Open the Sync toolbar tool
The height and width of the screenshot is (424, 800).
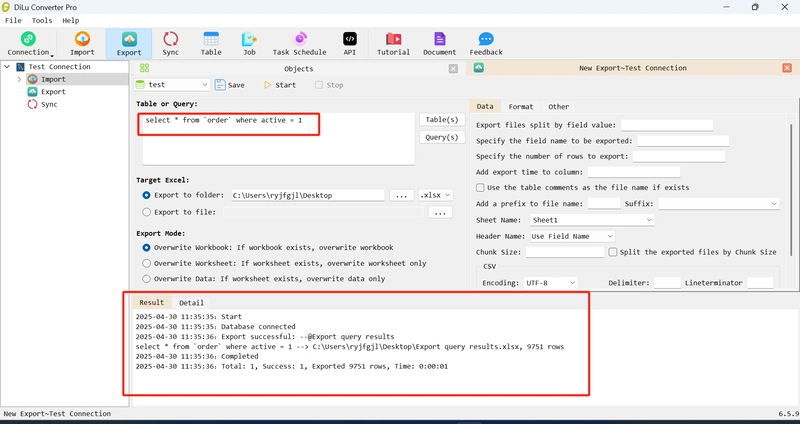170,43
